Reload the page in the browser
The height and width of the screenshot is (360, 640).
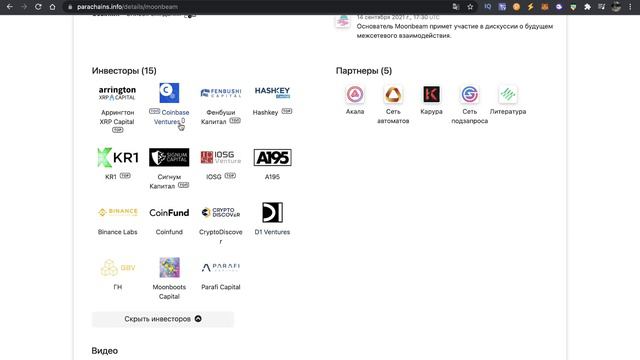pos(38,7)
